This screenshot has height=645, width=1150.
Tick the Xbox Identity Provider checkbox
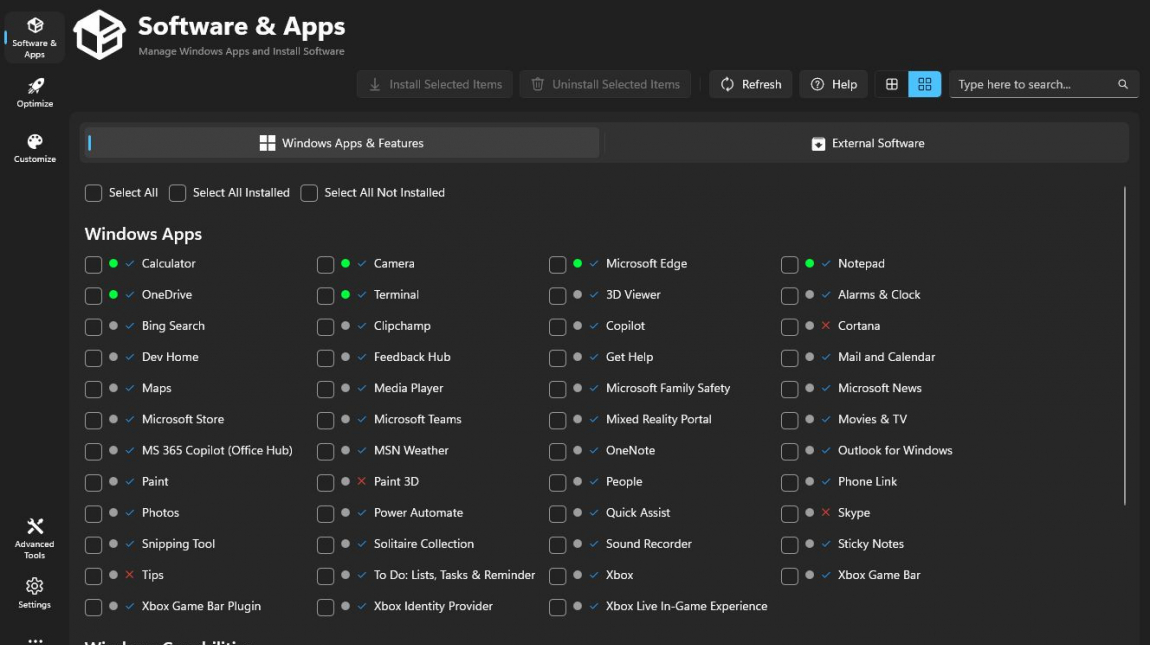[x=325, y=607]
